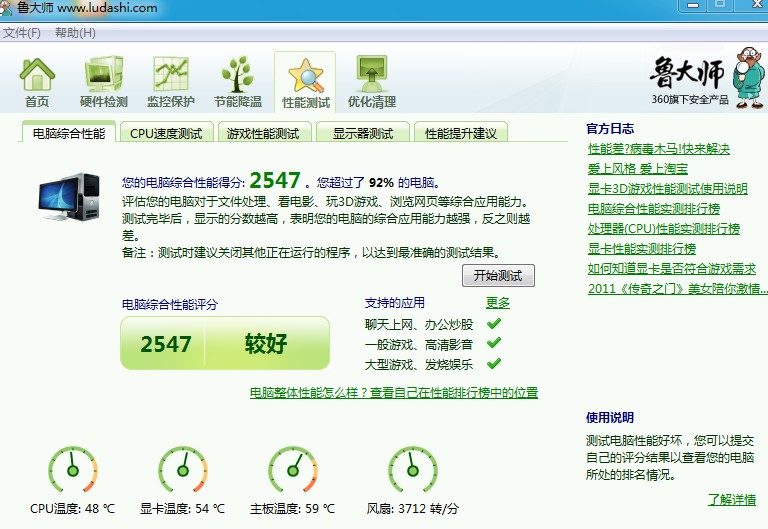Click the 使用说明 heading

tap(610, 418)
